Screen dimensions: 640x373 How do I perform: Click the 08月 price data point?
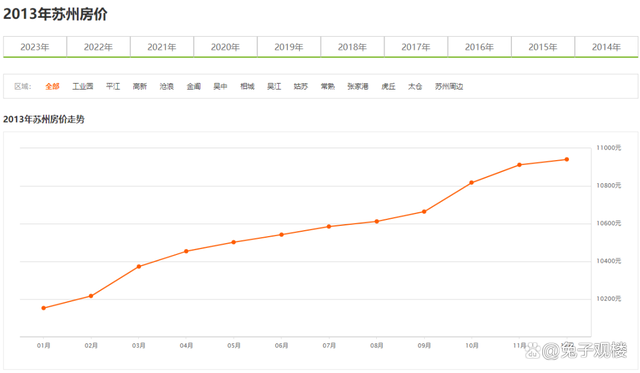[x=377, y=222]
